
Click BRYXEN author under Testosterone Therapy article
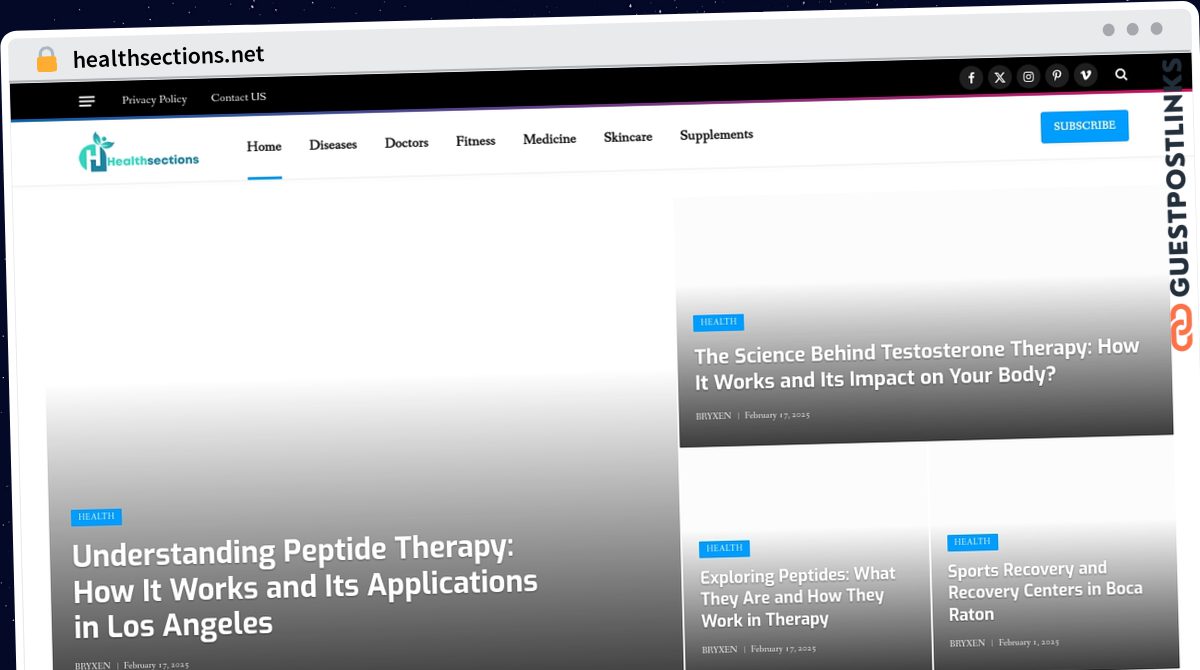point(713,416)
